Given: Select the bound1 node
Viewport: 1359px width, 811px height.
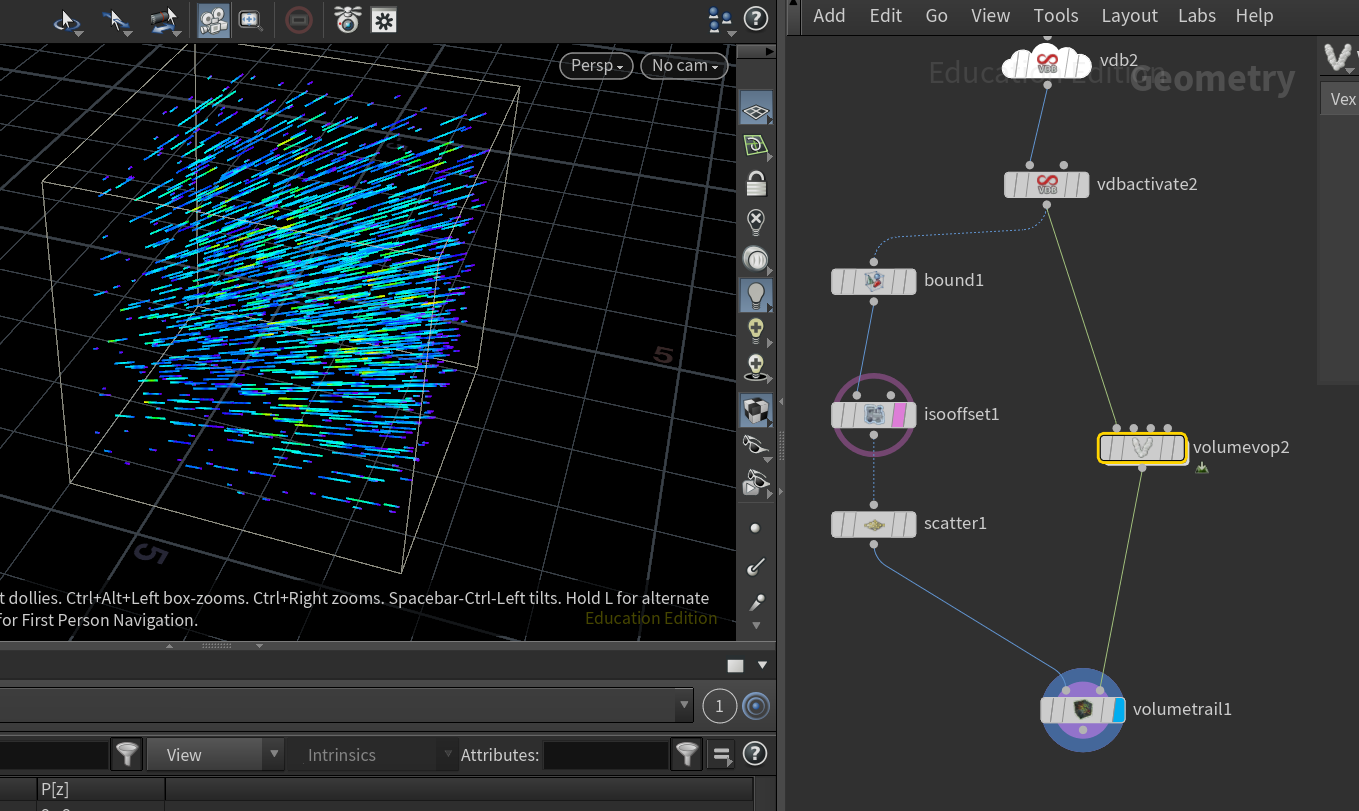Looking at the screenshot, I should 874,281.
